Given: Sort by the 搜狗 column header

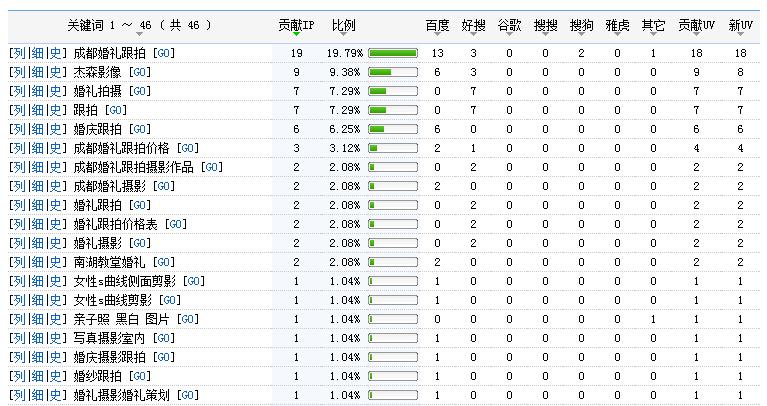Looking at the screenshot, I should point(580,24).
